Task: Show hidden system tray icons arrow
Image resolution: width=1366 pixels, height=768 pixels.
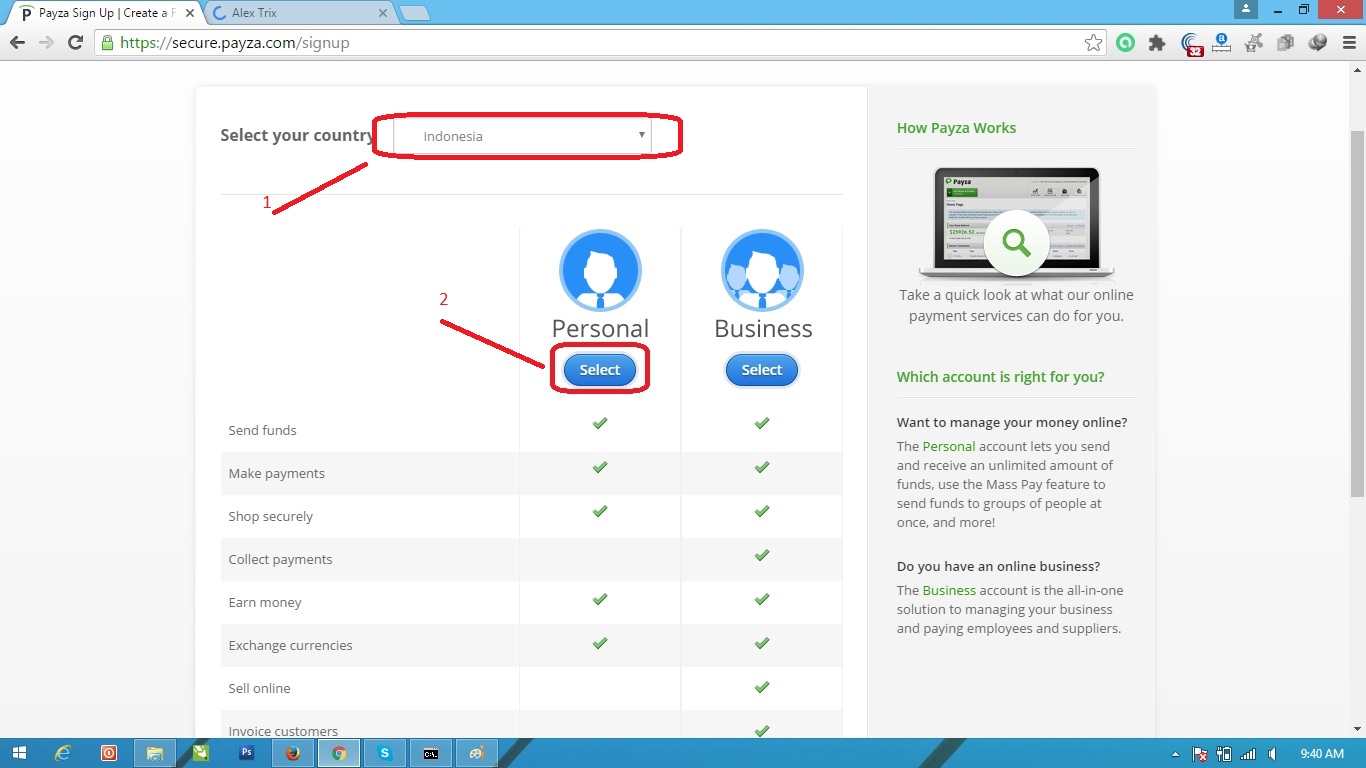Action: coord(1176,754)
